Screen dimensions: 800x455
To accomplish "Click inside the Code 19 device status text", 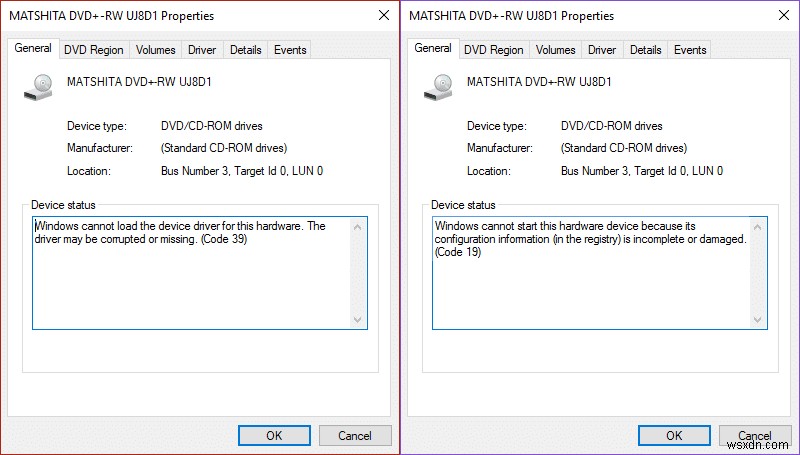I will click(590, 240).
